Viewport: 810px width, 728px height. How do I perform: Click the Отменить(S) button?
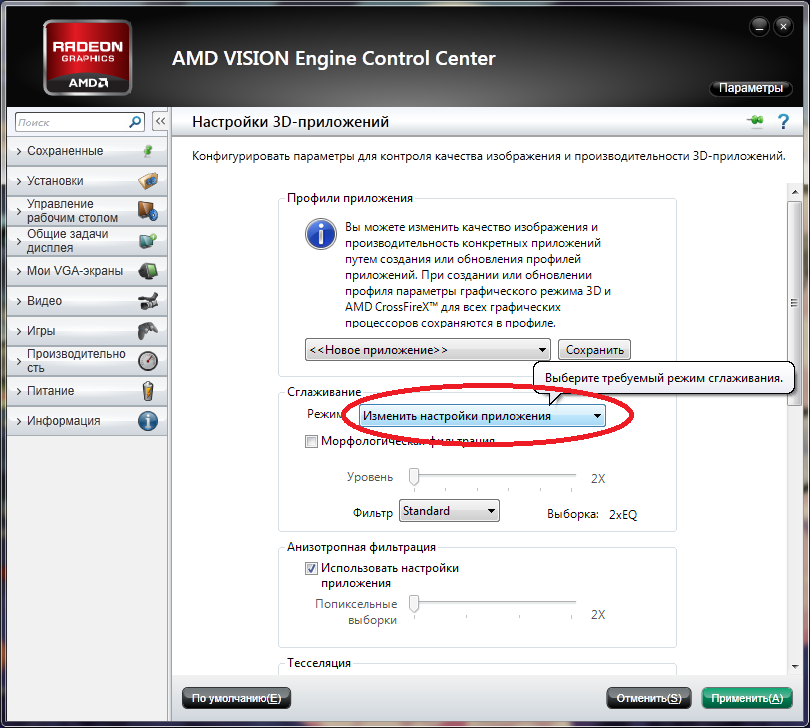tap(649, 698)
